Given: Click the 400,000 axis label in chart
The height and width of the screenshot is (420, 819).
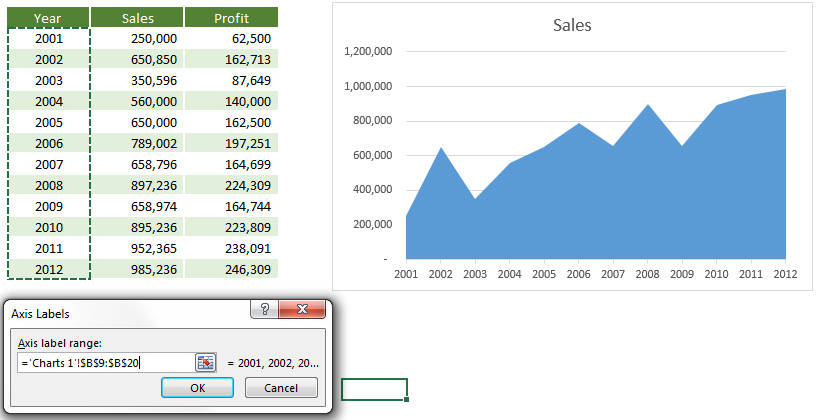Looking at the screenshot, I should point(372,190).
